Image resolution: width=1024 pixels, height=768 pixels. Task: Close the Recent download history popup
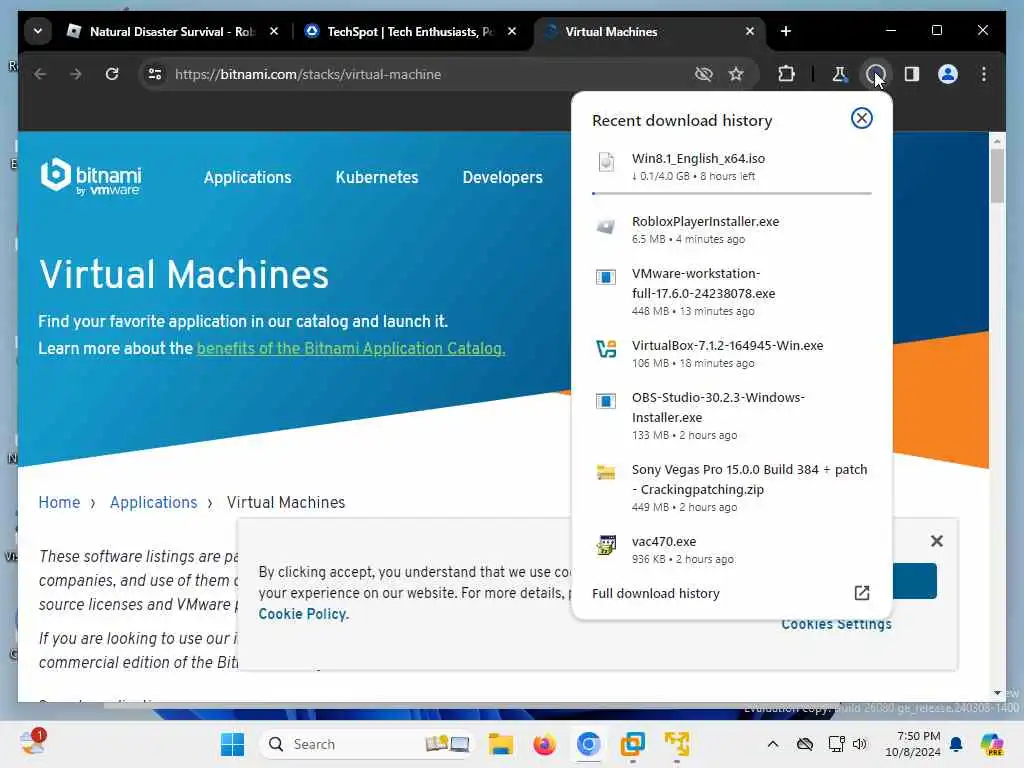(861, 118)
